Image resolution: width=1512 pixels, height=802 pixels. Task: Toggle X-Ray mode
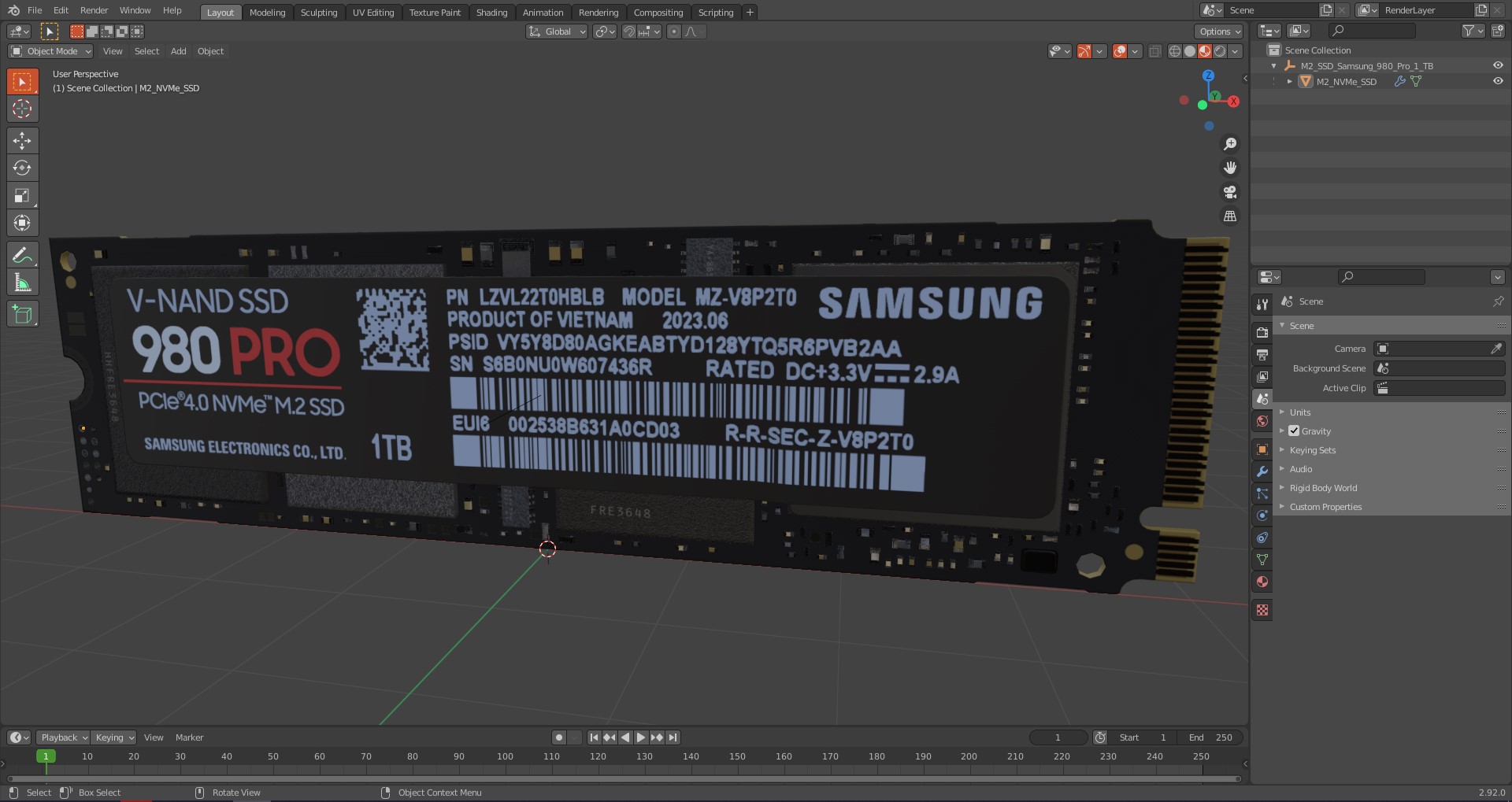tap(1155, 51)
